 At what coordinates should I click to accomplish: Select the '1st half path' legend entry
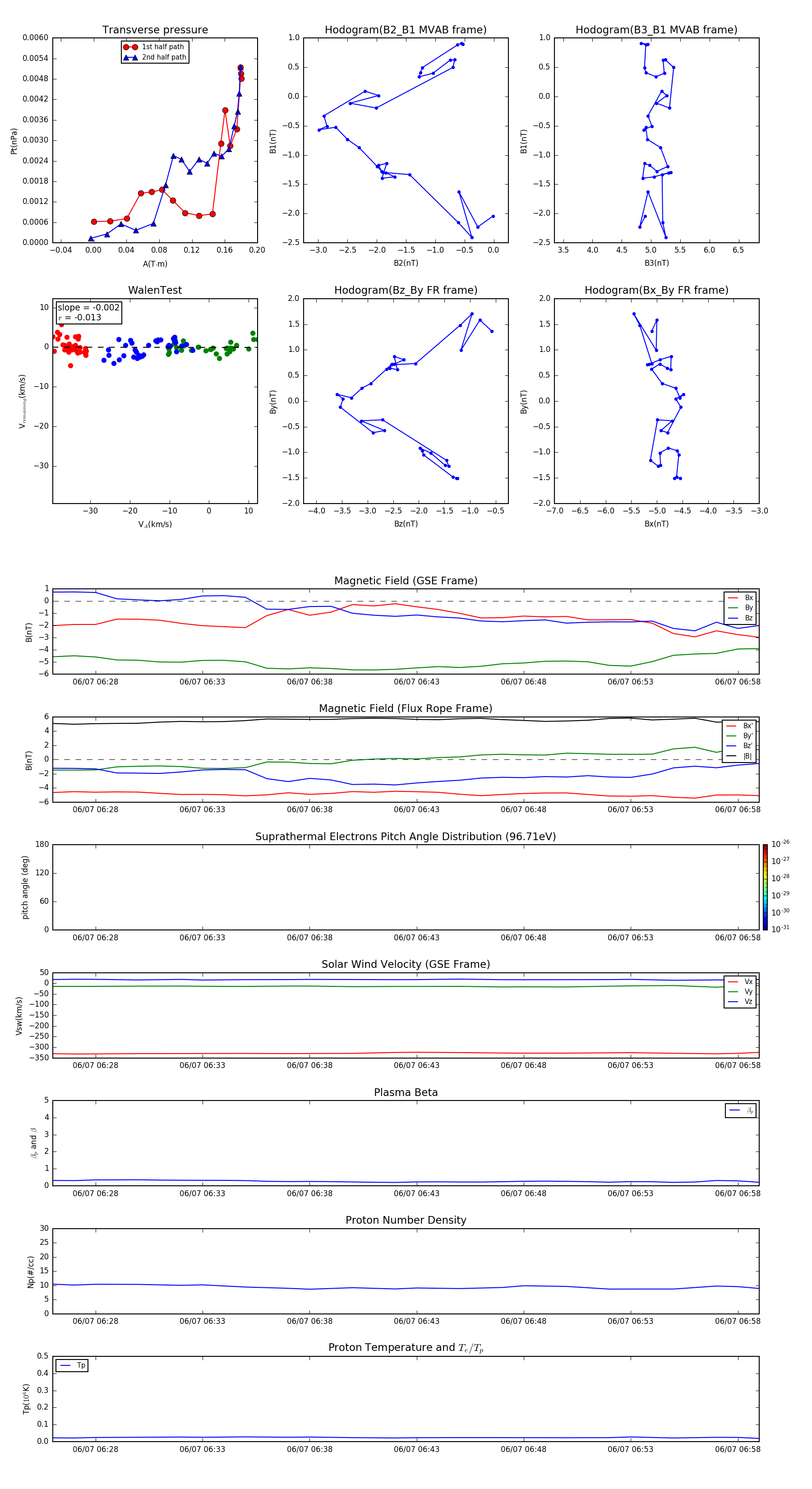[x=154, y=47]
